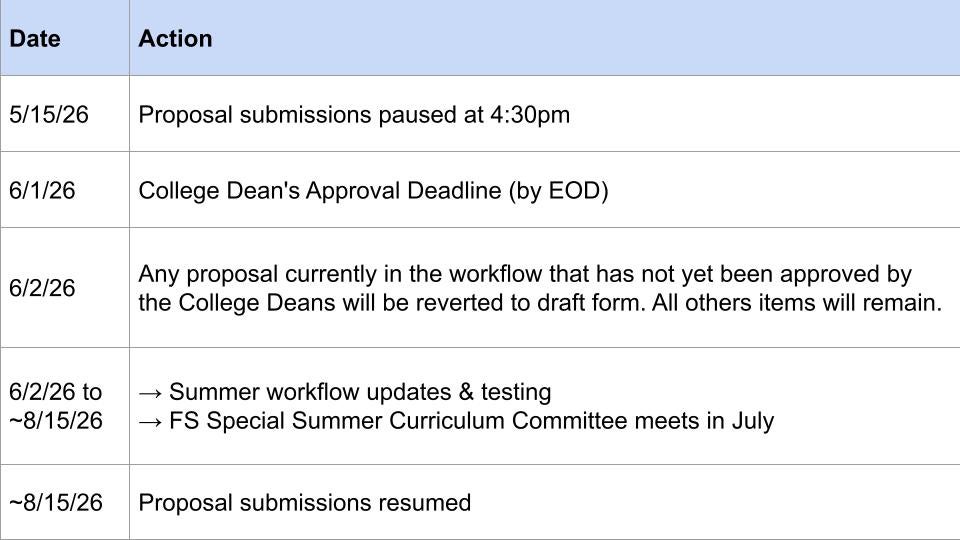Click 'Summer workflow updates & testing' line

[360, 392]
